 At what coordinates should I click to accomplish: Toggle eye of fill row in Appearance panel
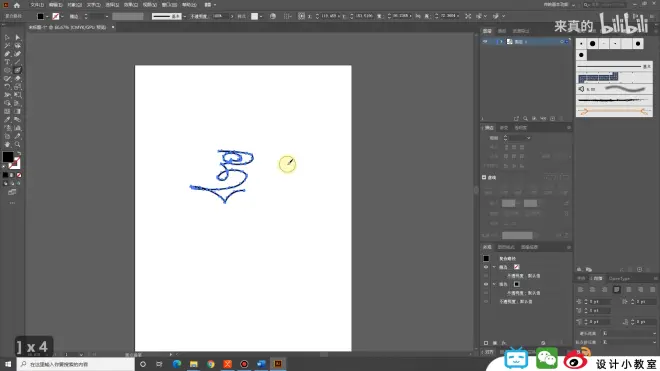click(486, 284)
